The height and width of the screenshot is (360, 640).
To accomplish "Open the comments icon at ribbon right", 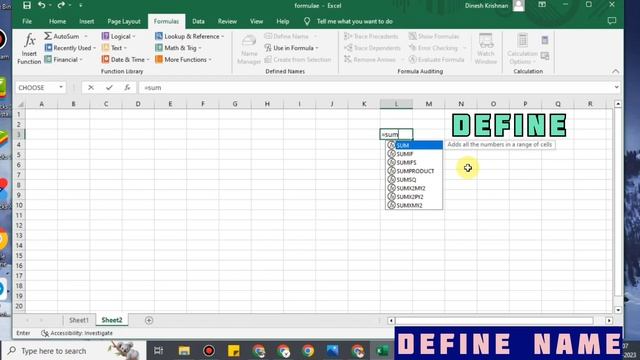I will click(x=611, y=21).
